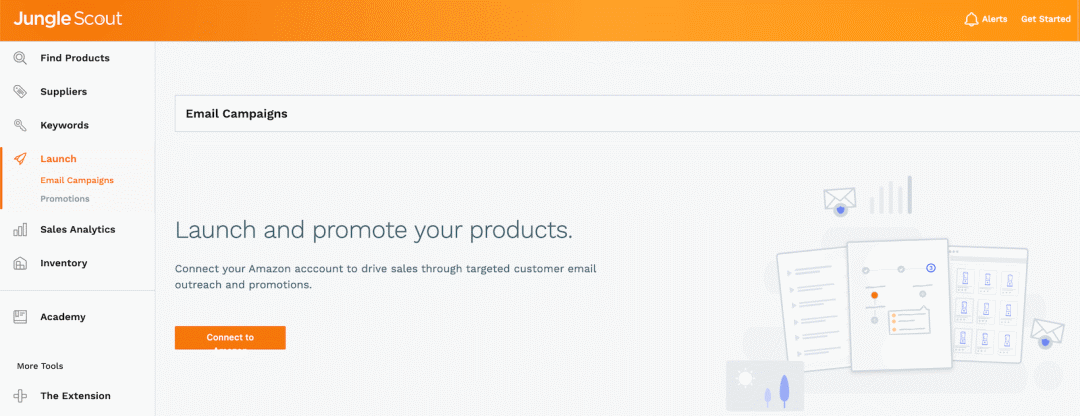Click the Academy icon in sidebar

coord(20,317)
